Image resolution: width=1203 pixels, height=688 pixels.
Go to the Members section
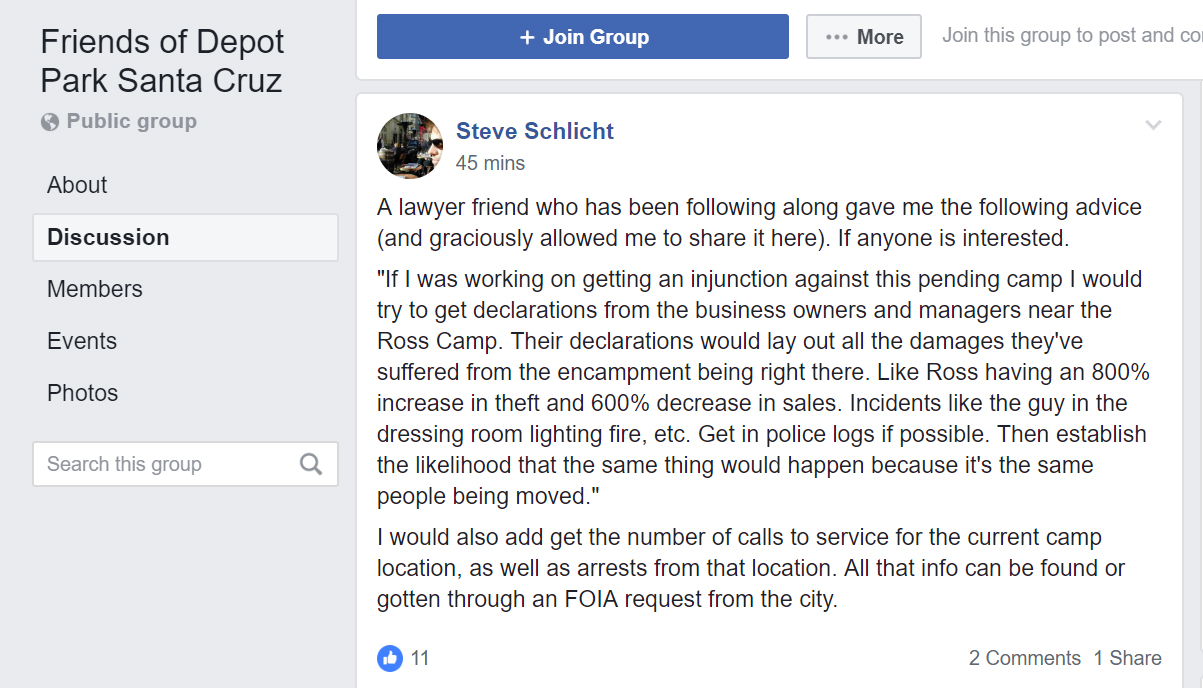pos(95,289)
